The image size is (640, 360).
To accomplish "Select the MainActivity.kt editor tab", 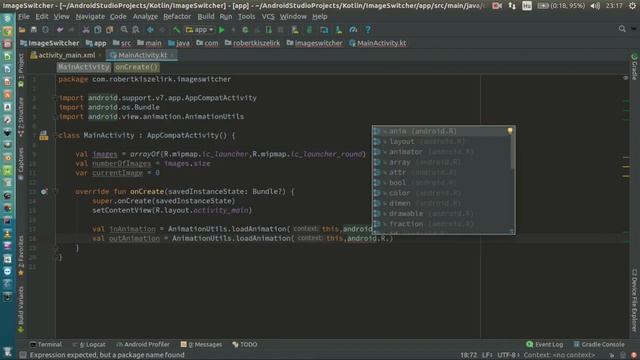I will (142, 55).
